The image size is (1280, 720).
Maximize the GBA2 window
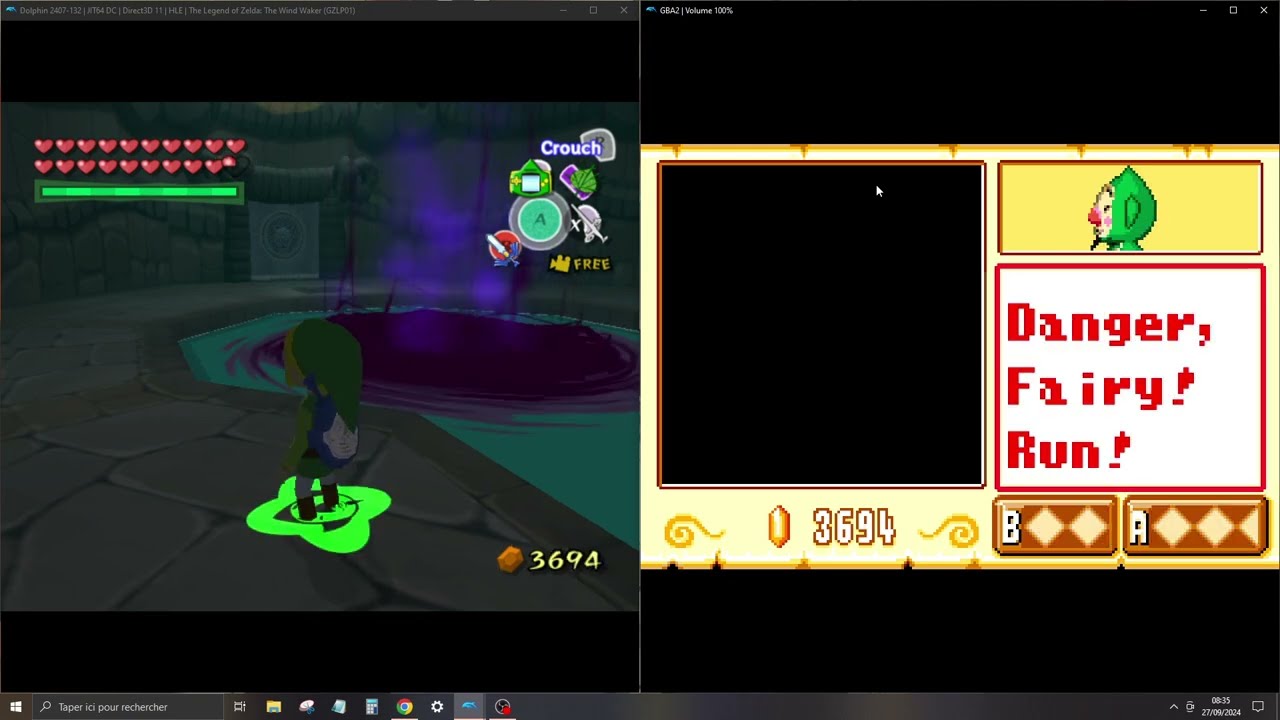click(x=1233, y=10)
